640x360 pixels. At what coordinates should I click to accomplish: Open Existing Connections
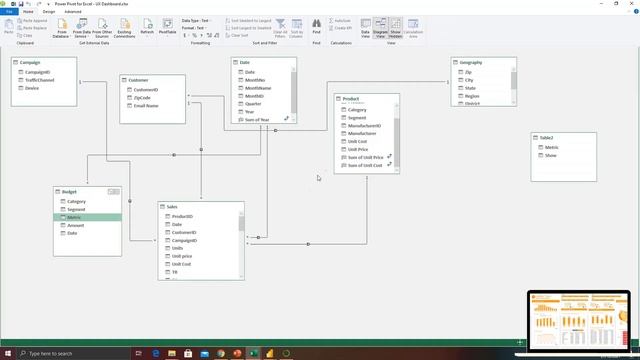click(x=124, y=28)
